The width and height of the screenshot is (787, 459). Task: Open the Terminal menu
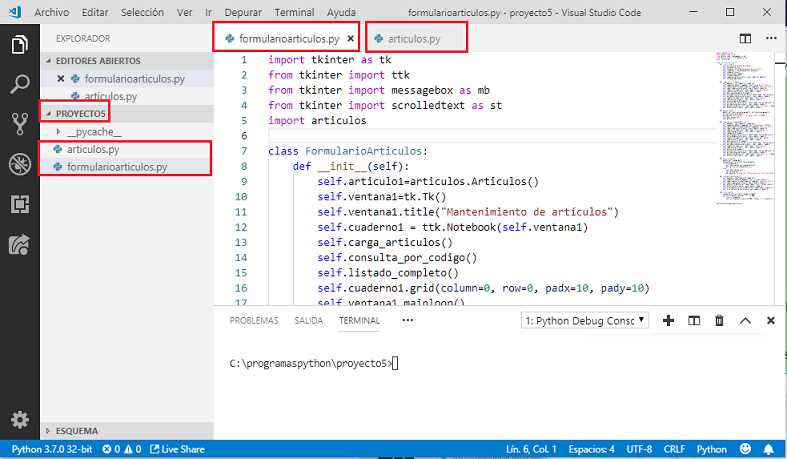pyautogui.click(x=294, y=12)
